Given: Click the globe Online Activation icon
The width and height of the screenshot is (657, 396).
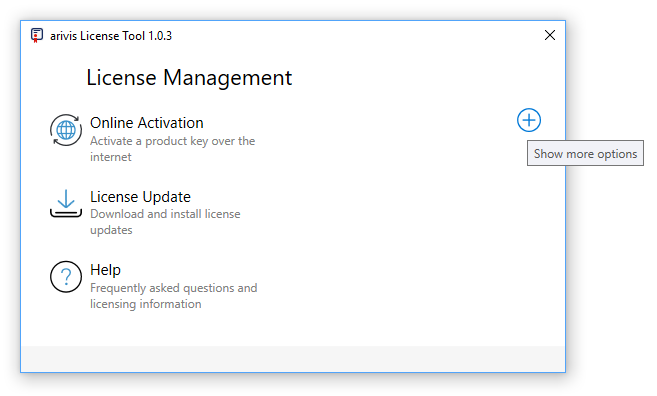Looking at the screenshot, I should tap(66, 130).
